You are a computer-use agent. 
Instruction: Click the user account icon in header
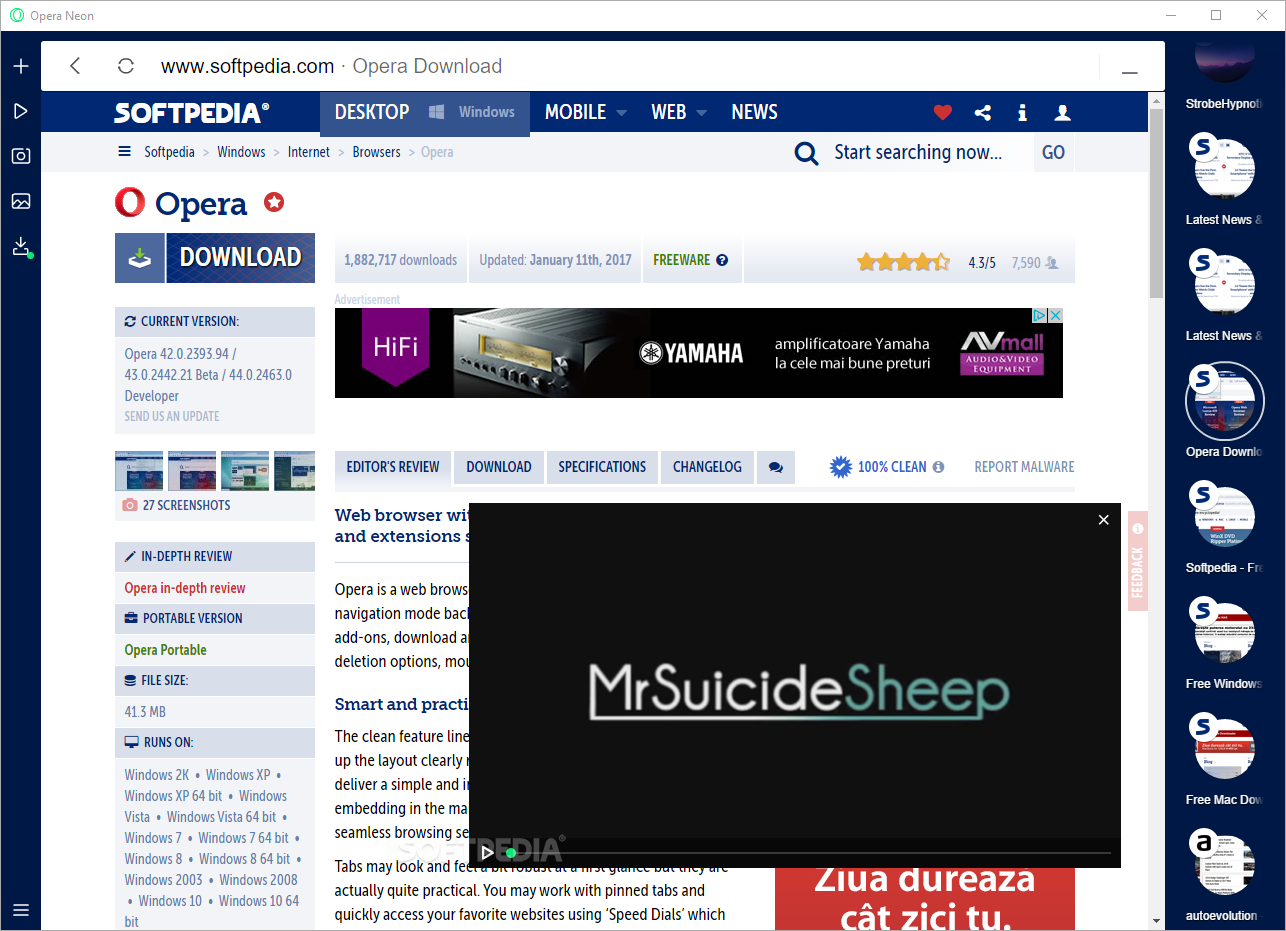[1062, 113]
